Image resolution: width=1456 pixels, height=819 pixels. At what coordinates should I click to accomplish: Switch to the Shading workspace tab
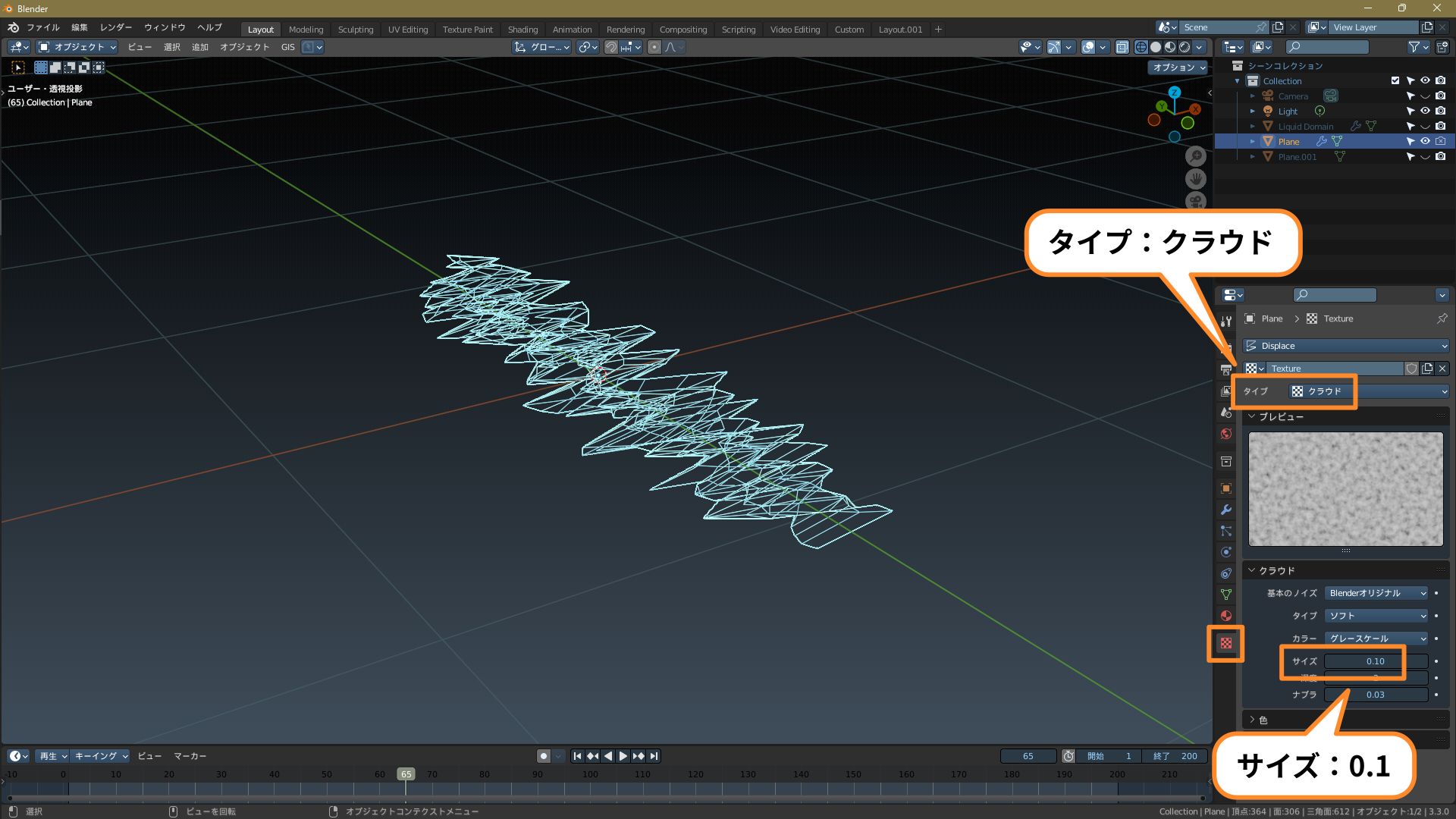[x=522, y=30]
